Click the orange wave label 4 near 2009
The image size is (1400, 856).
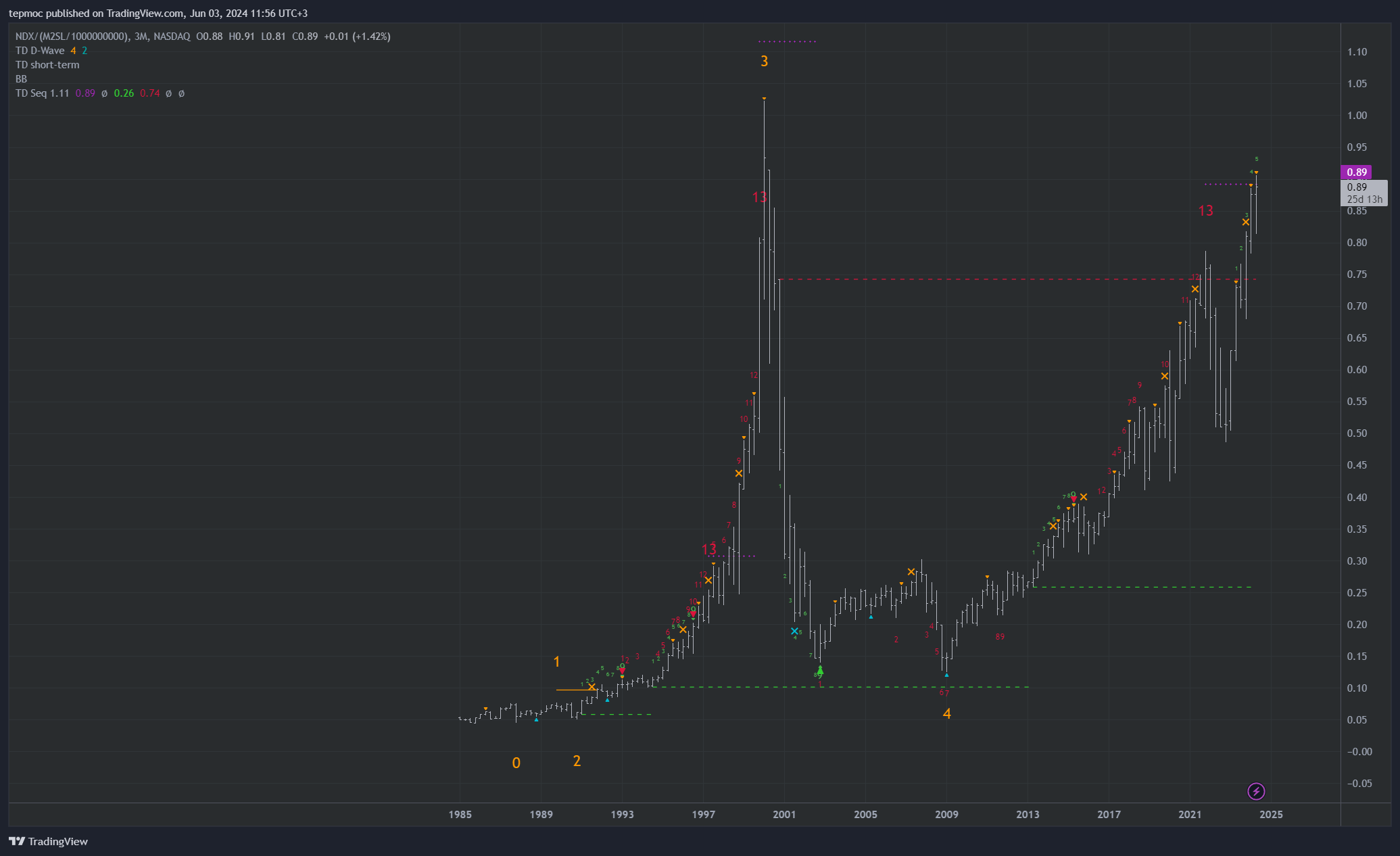point(947,714)
